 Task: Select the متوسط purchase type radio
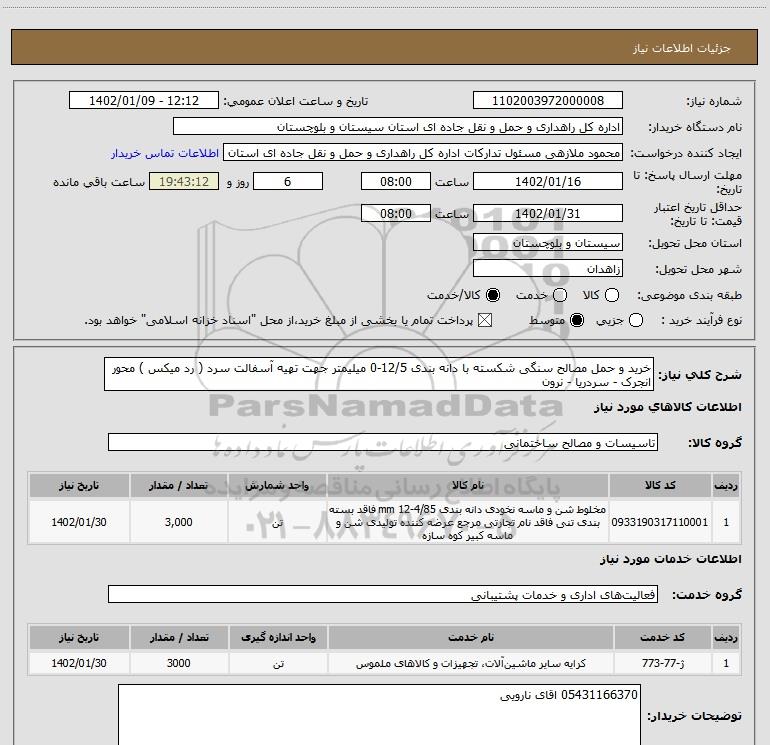577,320
